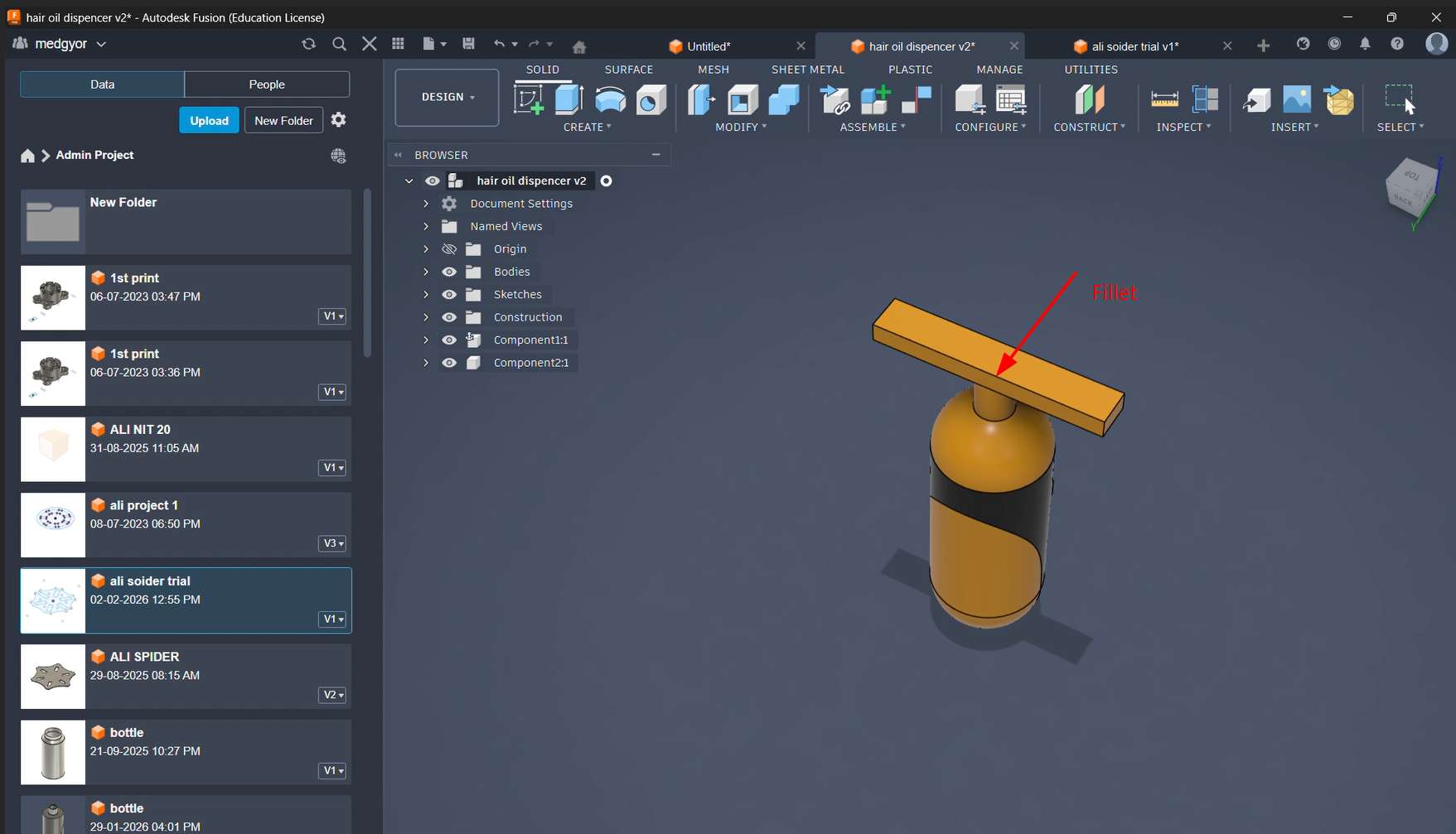Select the Extrude tool icon
The width and height of the screenshot is (1456, 834).
click(568, 100)
